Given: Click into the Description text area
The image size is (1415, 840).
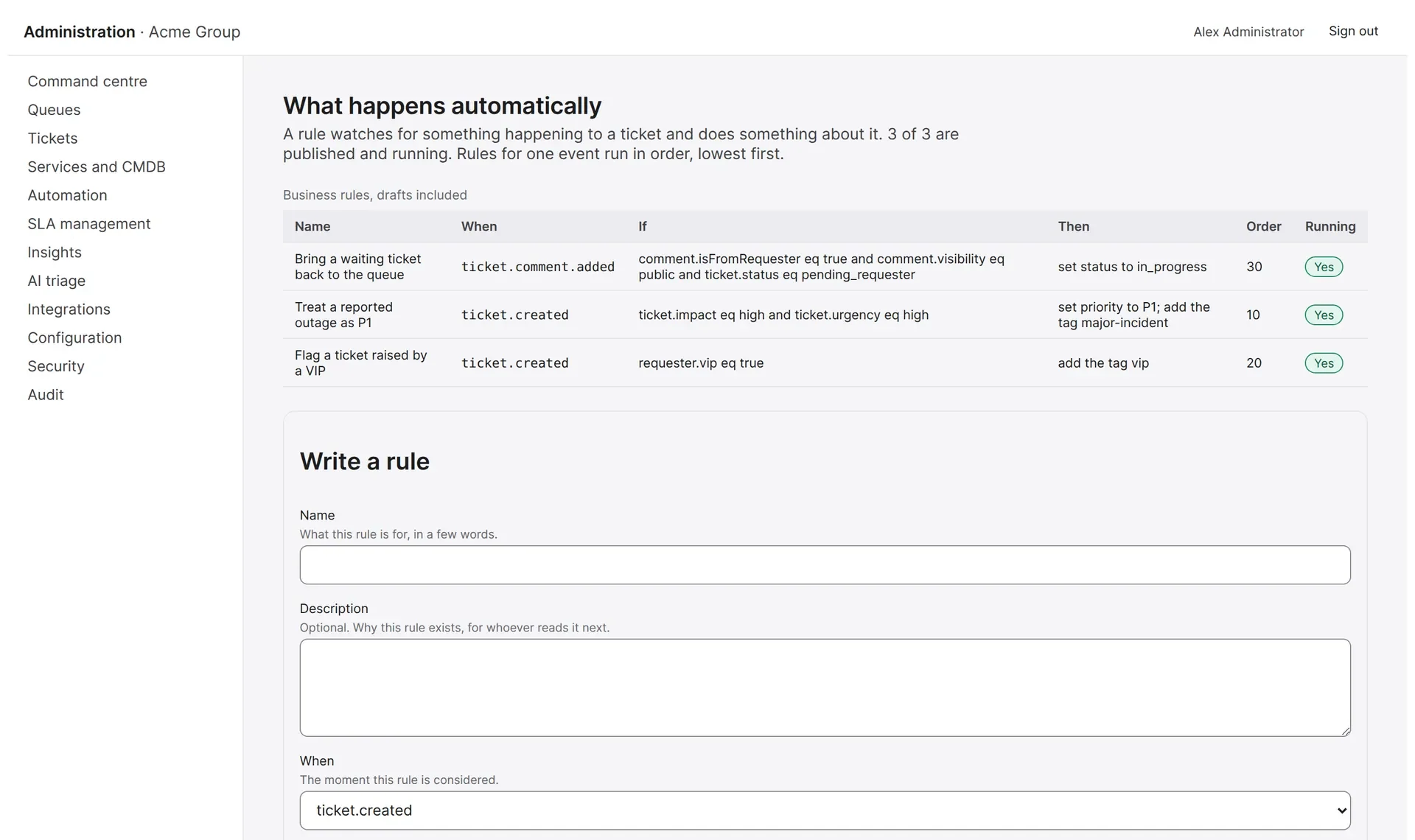Looking at the screenshot, I should point(825,687).
